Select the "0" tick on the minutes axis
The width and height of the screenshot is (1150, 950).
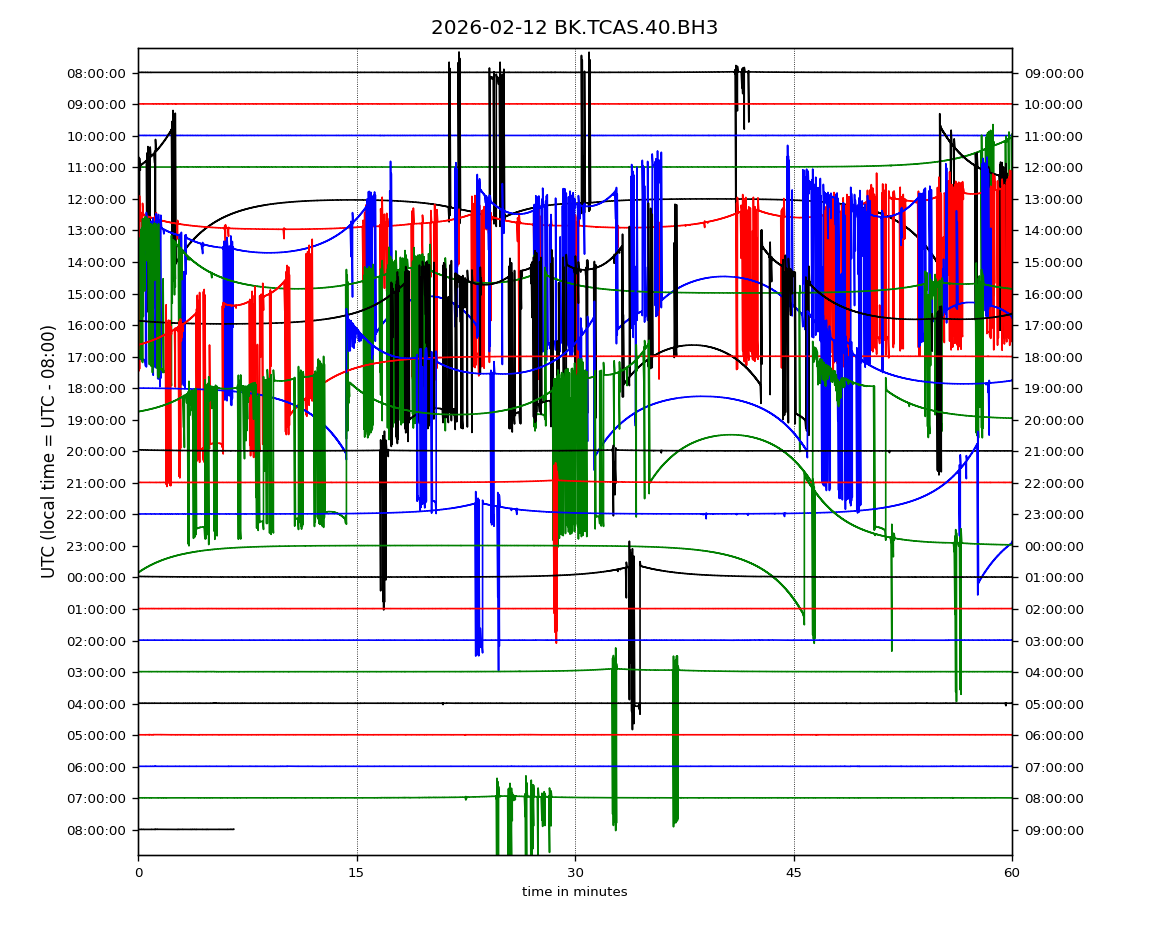click(x=138, y=873)
